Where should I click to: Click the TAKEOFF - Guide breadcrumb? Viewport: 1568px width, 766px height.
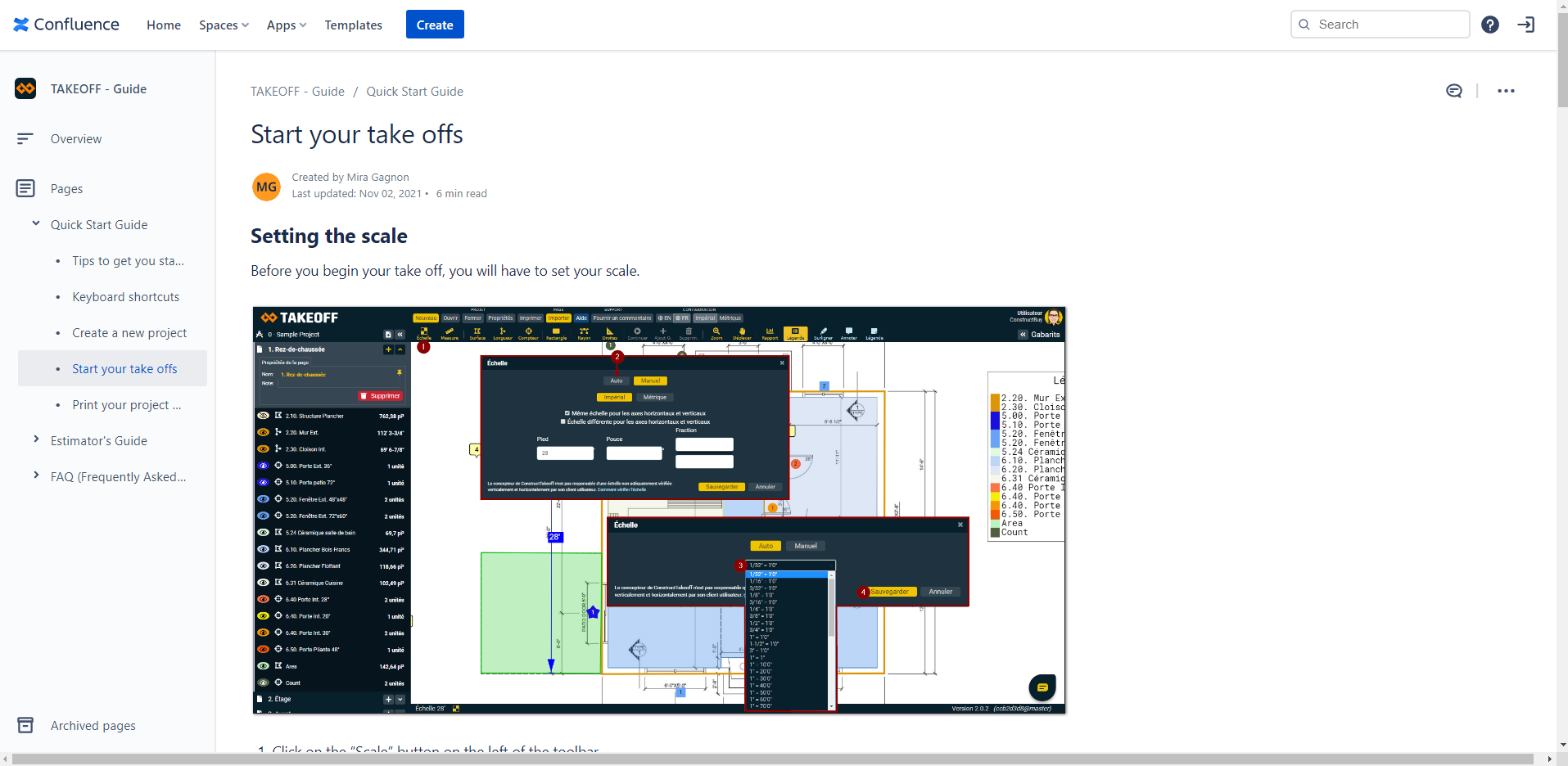pos(297,92)
